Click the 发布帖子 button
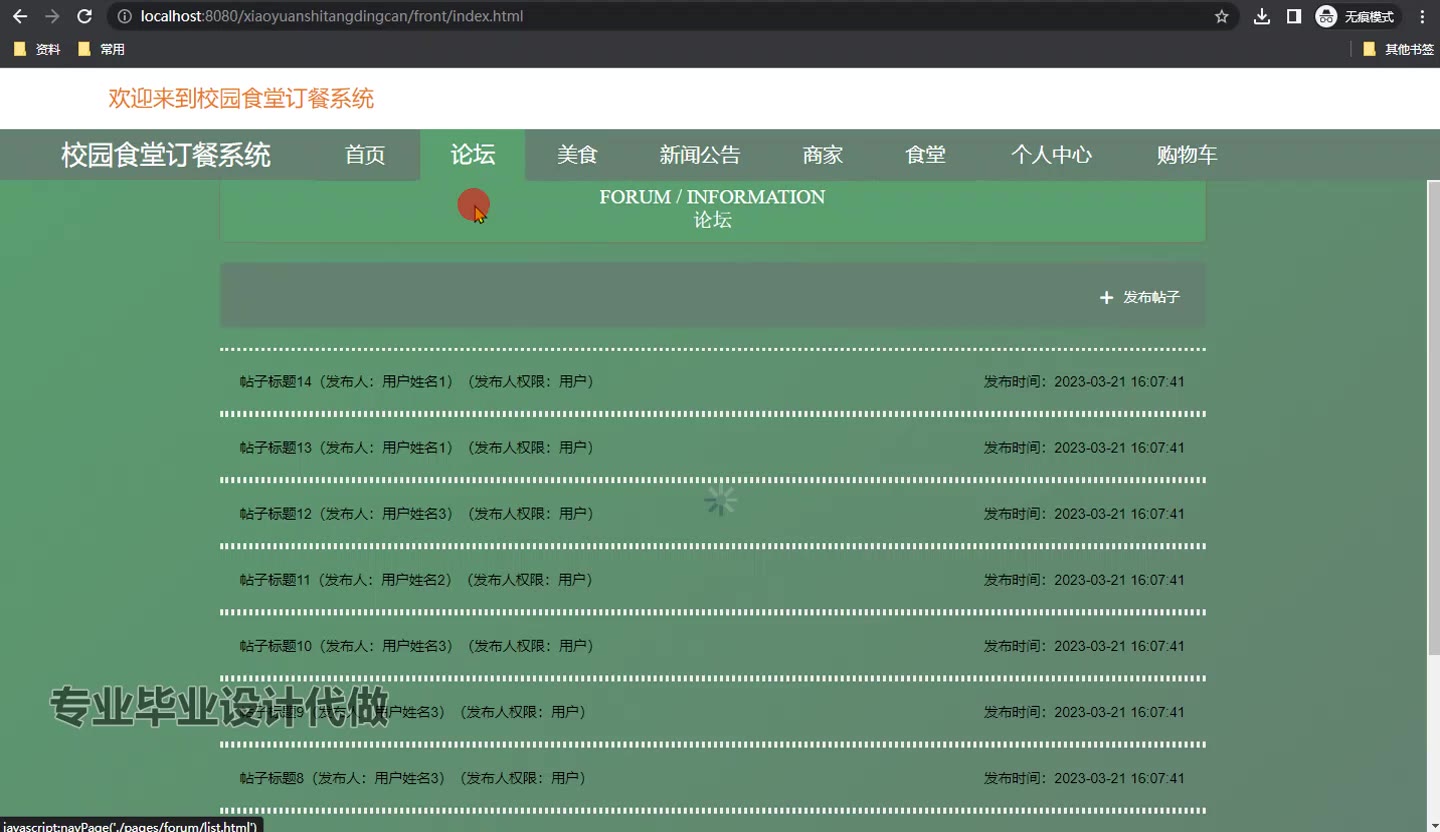 point(1140,297)
